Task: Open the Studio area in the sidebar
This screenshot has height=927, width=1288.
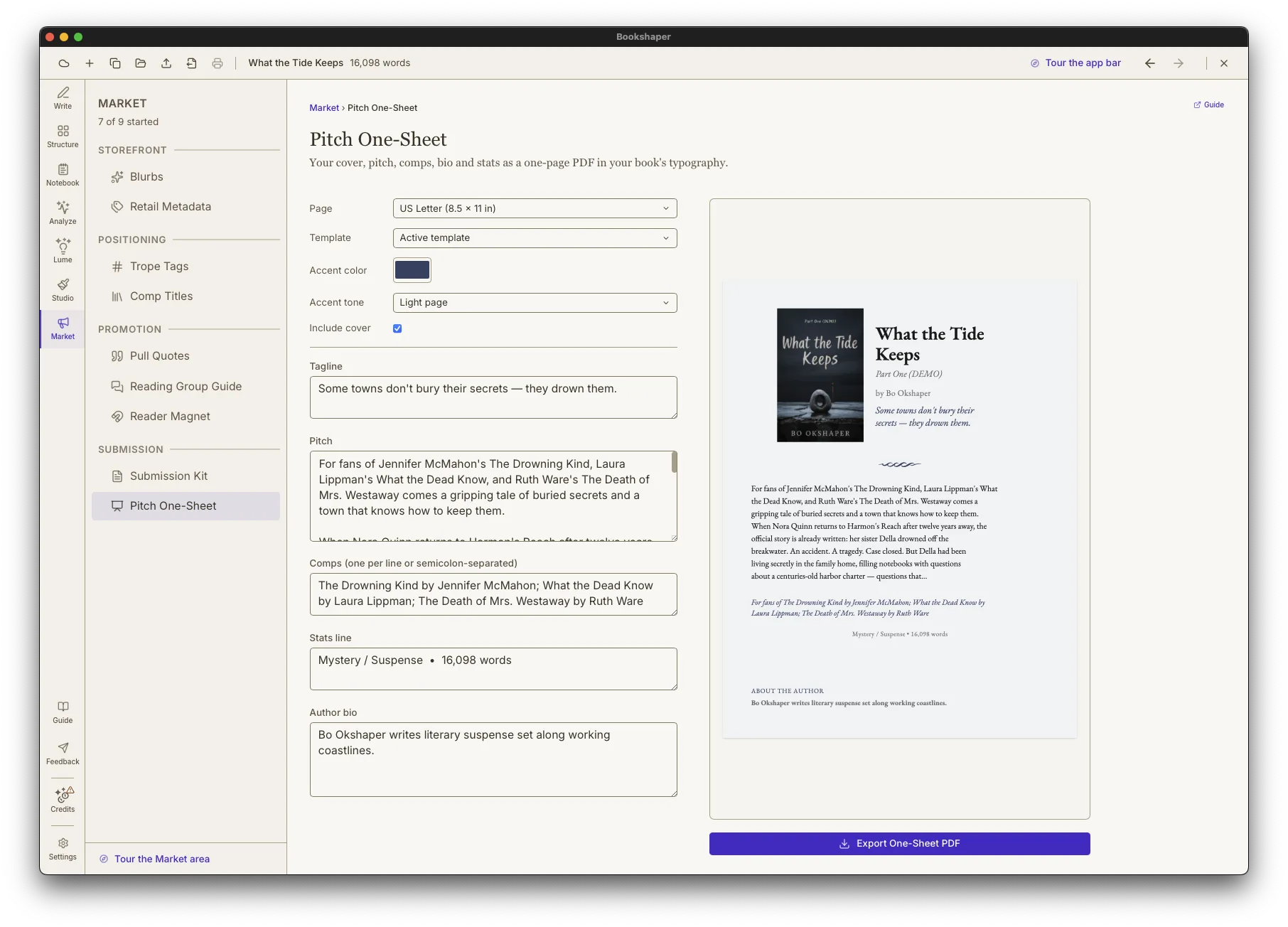Action: tap(63, 290)
